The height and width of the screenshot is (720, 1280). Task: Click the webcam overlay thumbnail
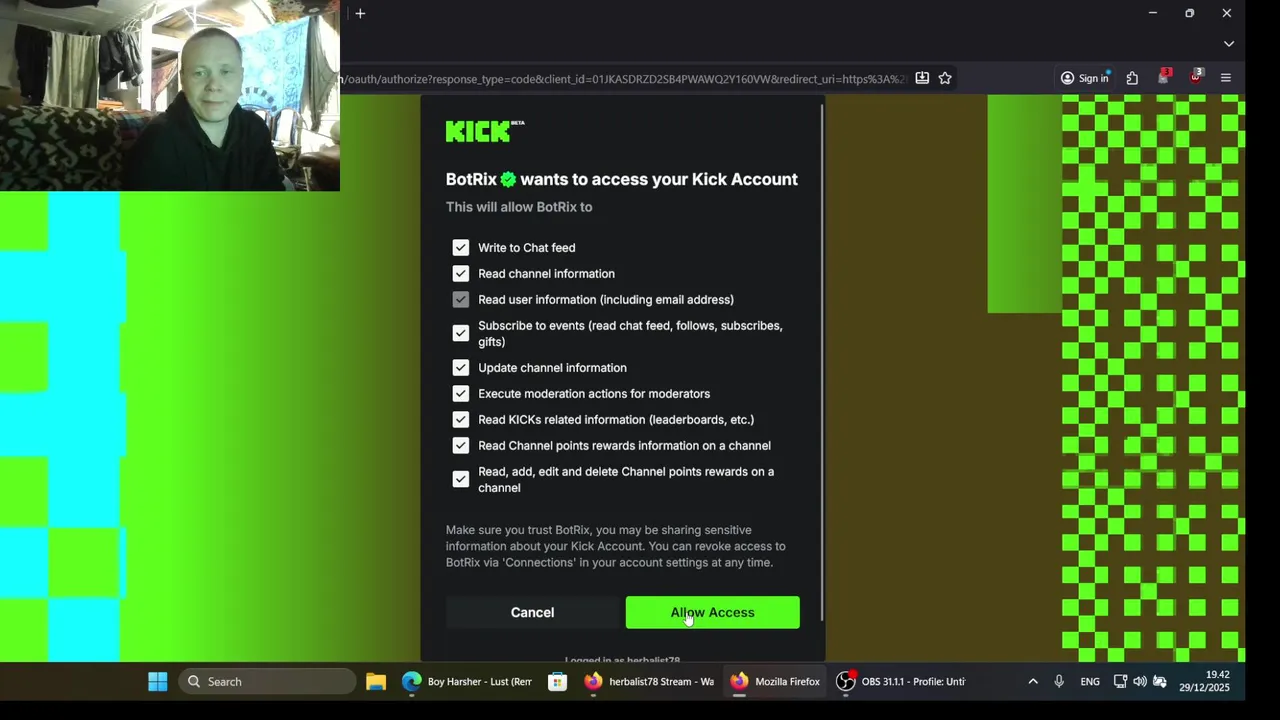(x=170, y=95)
